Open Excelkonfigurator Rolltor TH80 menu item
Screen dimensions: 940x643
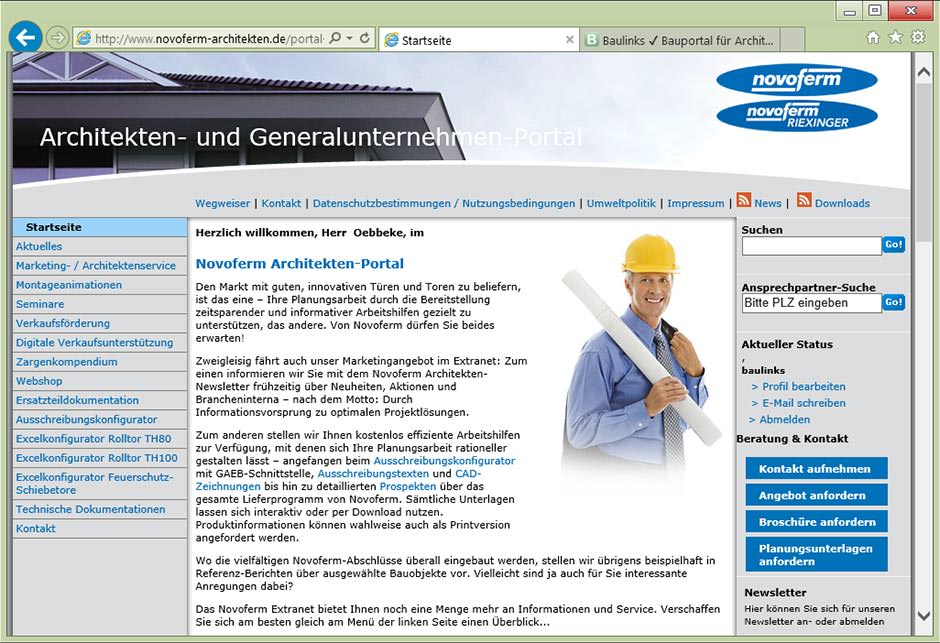100,438
